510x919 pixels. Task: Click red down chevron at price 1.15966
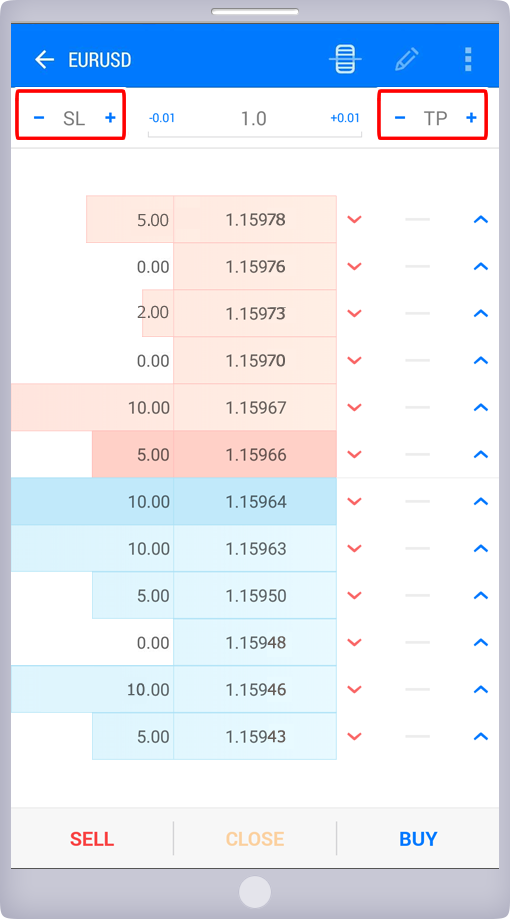point(355,454)
